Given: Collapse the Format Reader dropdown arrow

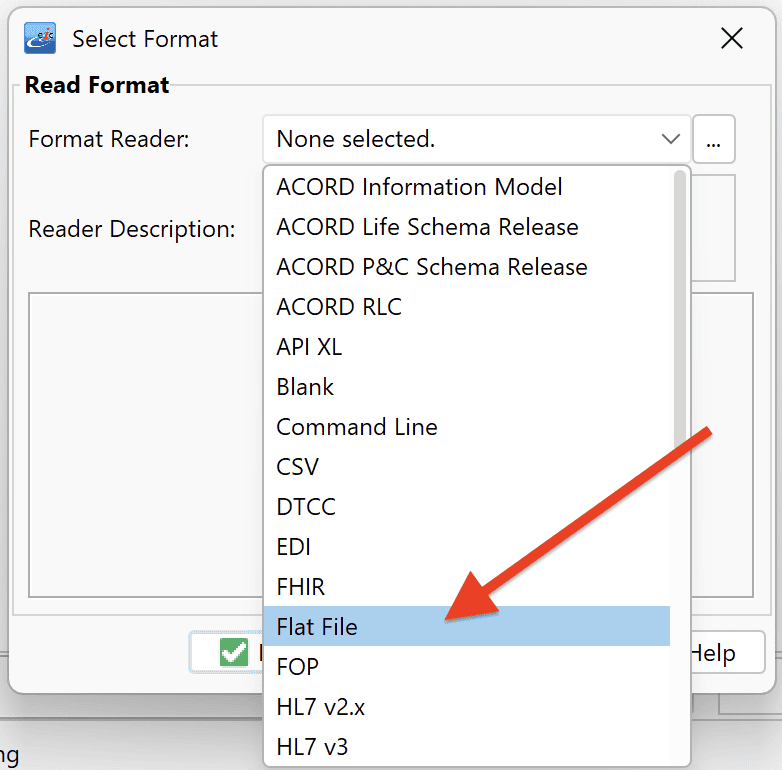Looking at the screenshot, I should (670, 139).
